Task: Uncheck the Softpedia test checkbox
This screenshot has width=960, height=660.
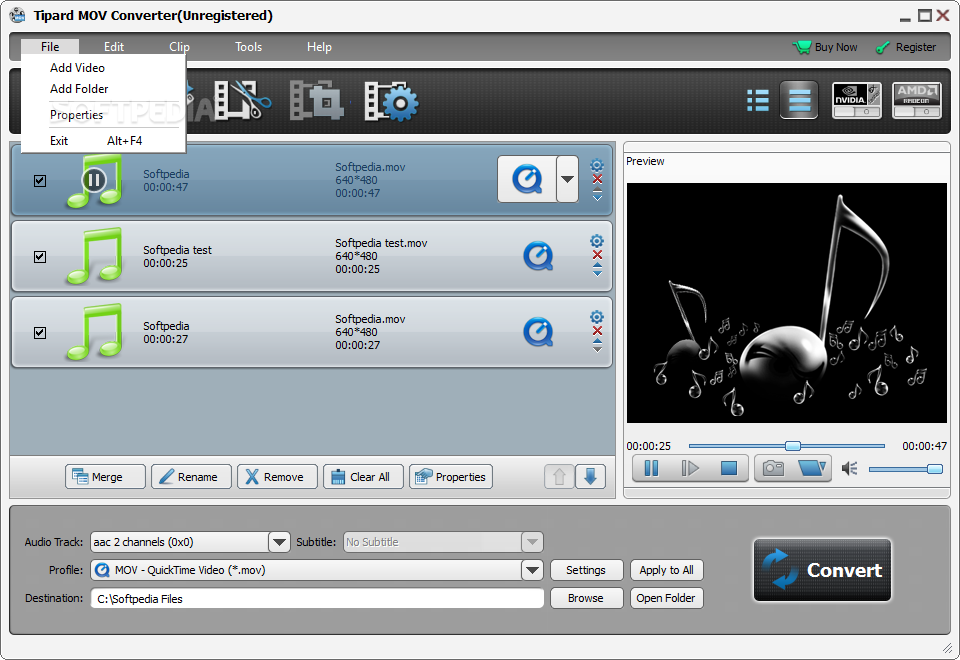Action: pos(40,257)
